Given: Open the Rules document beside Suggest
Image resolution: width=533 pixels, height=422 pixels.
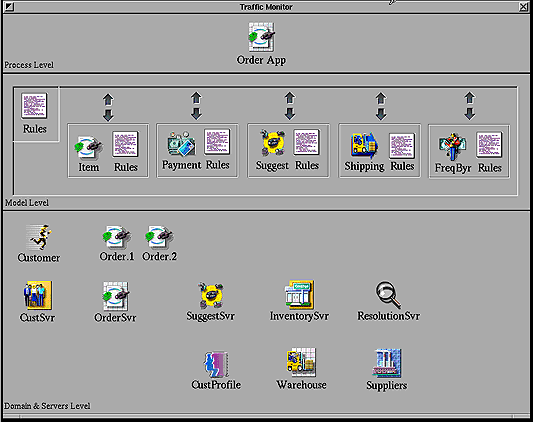Looking at the screenshot, I should tap(306, 142).
